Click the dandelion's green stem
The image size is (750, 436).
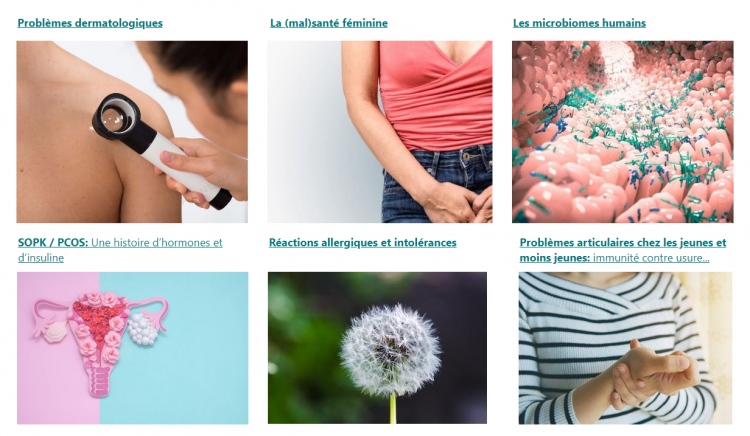tap(393, 408)
